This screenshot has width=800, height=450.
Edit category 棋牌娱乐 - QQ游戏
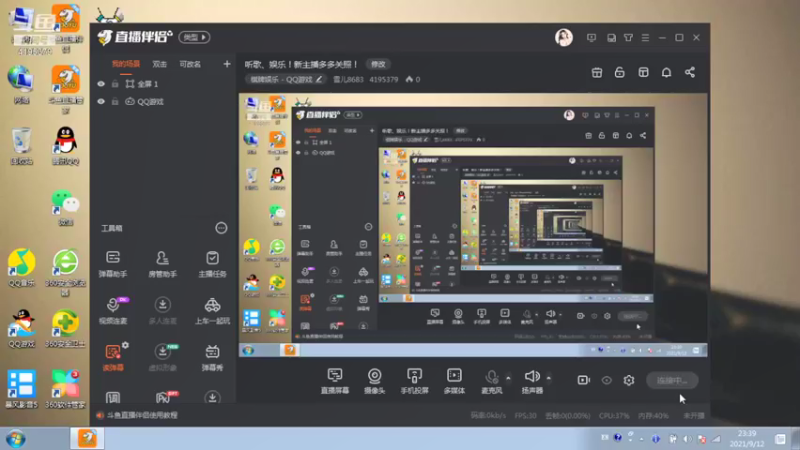tap(286, 80)
